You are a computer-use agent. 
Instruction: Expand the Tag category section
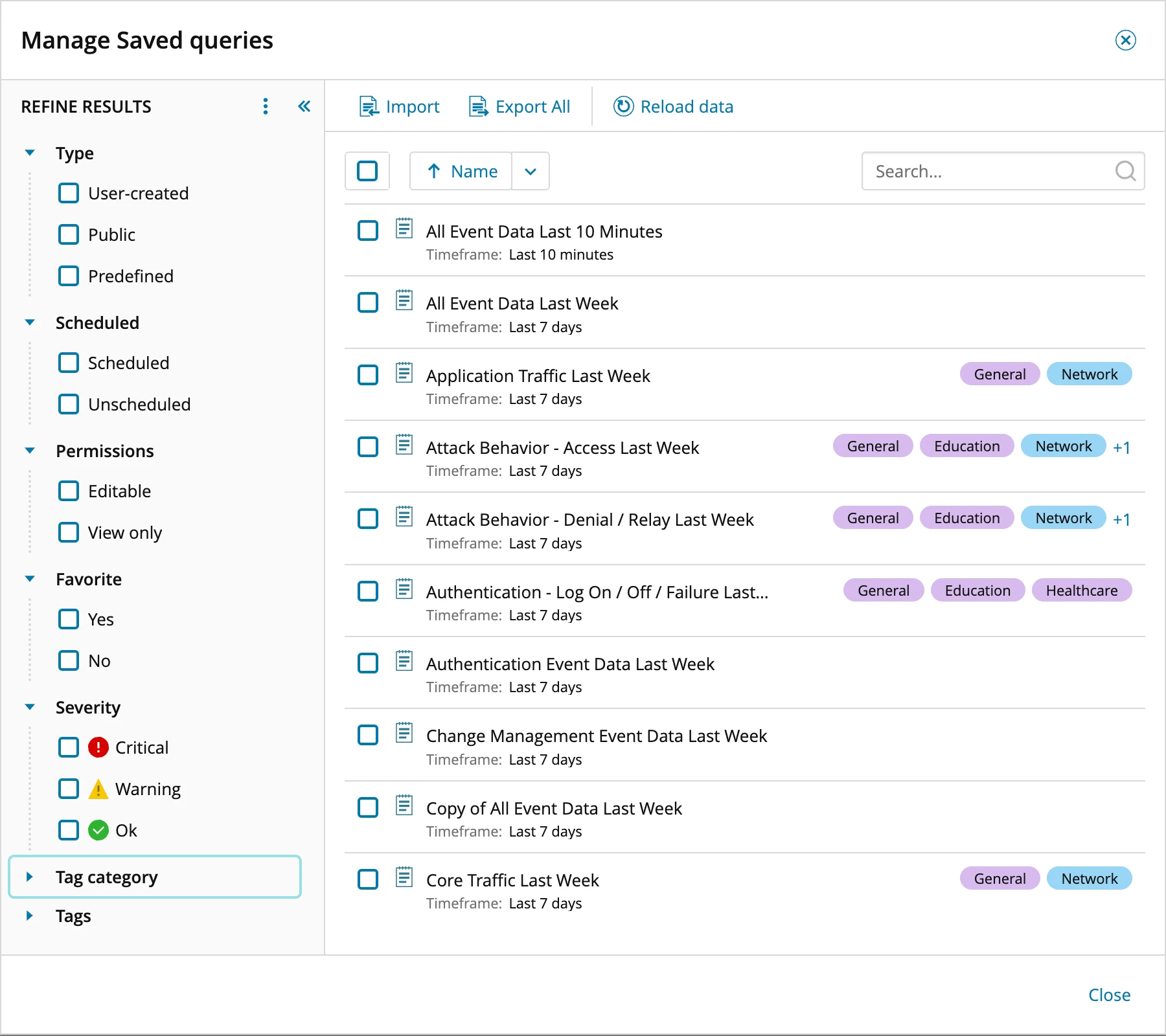(30, 877)
